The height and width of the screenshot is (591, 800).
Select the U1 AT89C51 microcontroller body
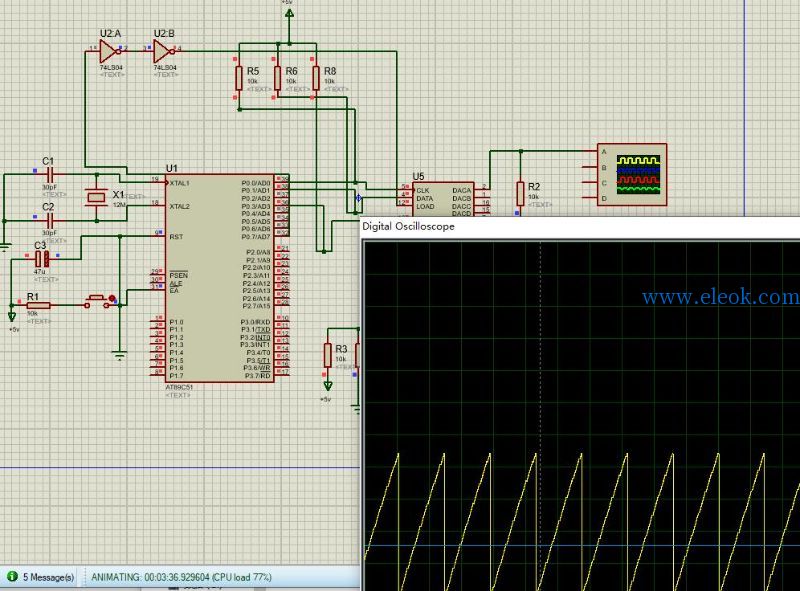(220, 278)
